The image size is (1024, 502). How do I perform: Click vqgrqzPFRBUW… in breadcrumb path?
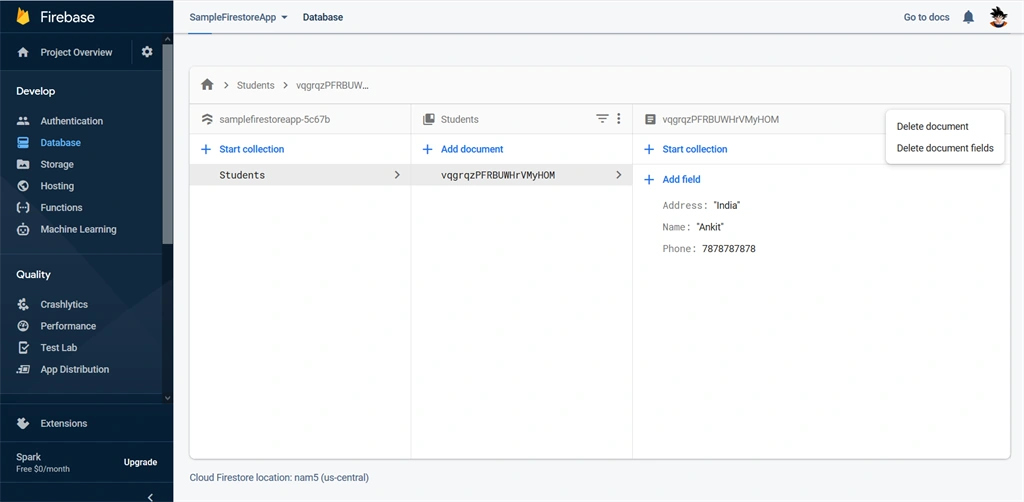click(x=332, y=85)
